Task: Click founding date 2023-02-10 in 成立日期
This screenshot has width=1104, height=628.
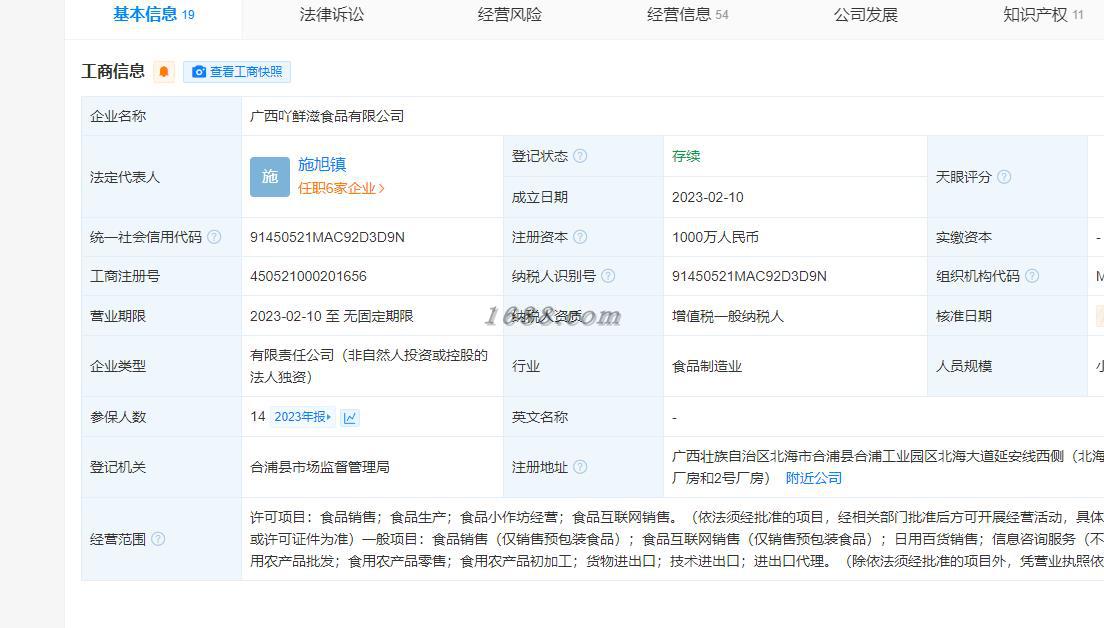Action: click(708, 197)
